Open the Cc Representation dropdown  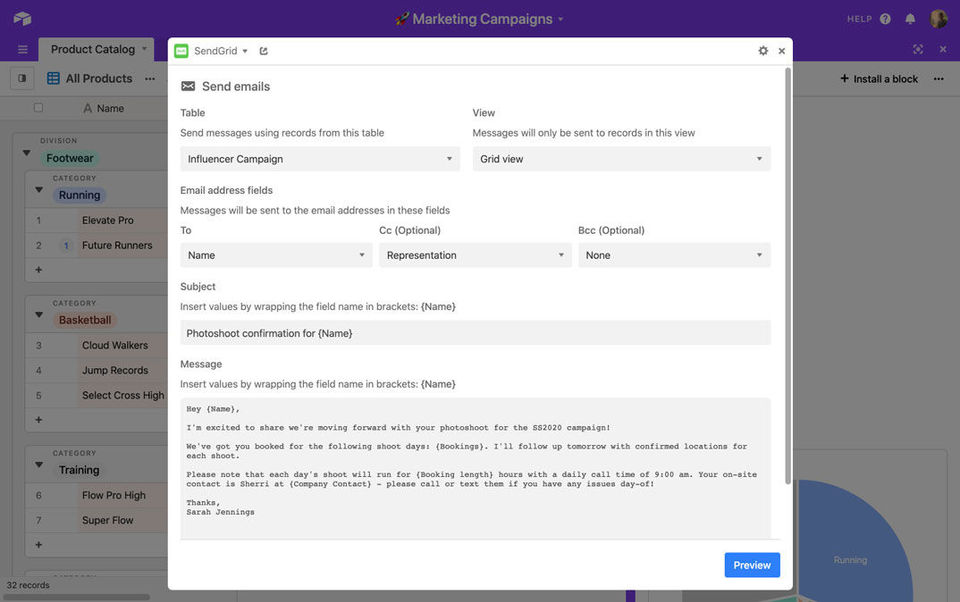[475, 255]
